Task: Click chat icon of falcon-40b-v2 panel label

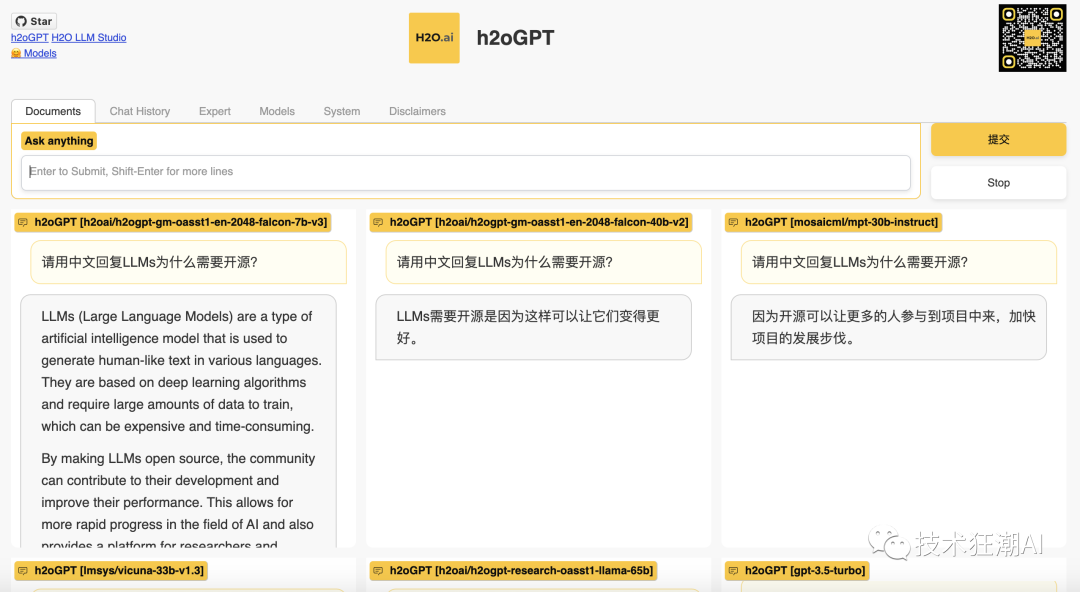Action: pos(378,222)
